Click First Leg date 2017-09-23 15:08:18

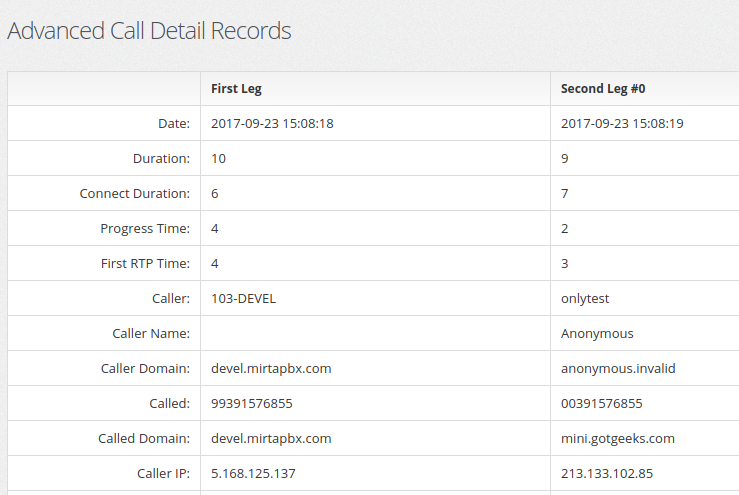point(272,124)
